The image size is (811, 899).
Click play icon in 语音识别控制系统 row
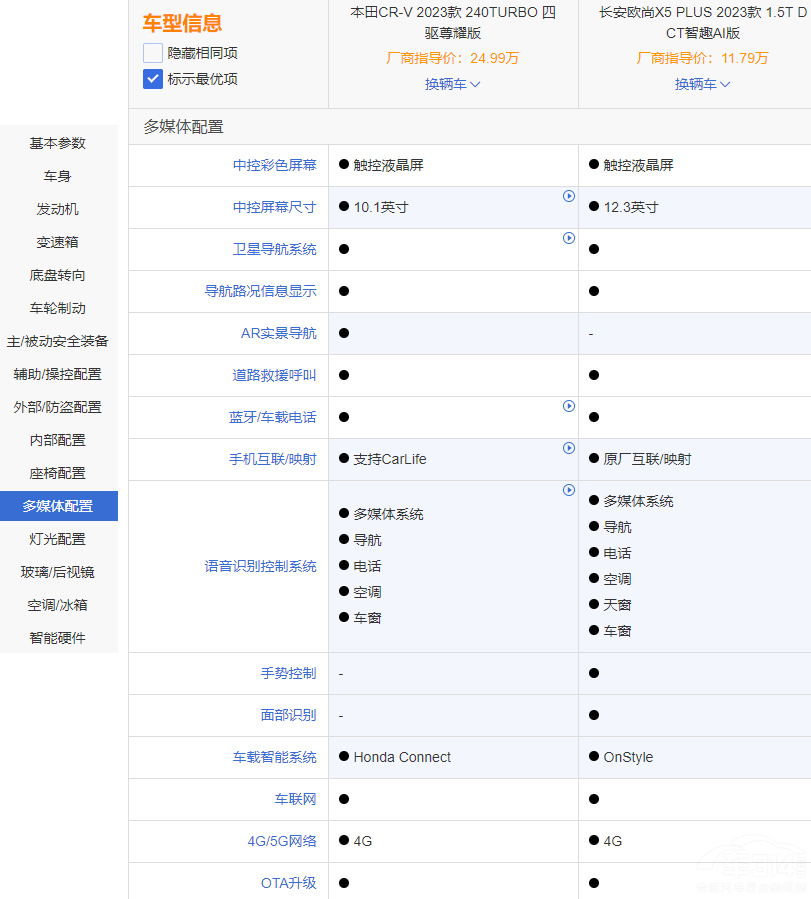coord(569,490)
